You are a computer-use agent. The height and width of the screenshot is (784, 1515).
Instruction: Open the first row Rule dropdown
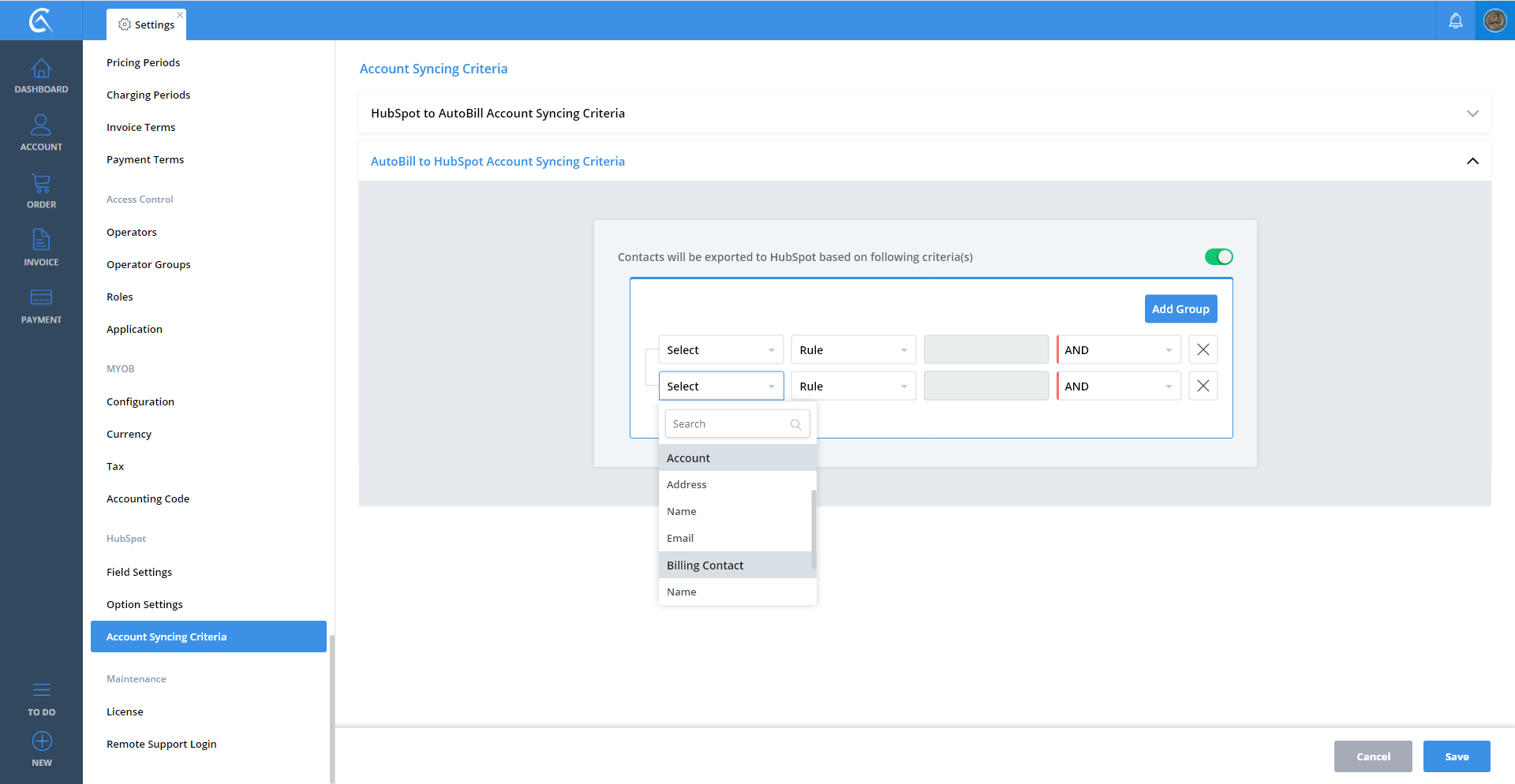tap(853, 350)
